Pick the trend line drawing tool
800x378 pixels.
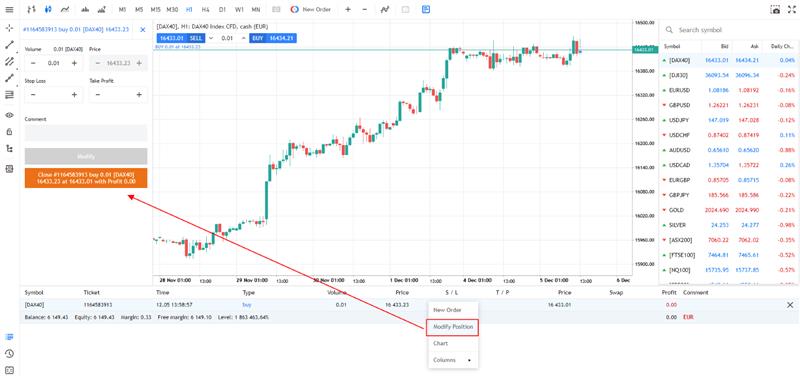click(x=9, y=45)
